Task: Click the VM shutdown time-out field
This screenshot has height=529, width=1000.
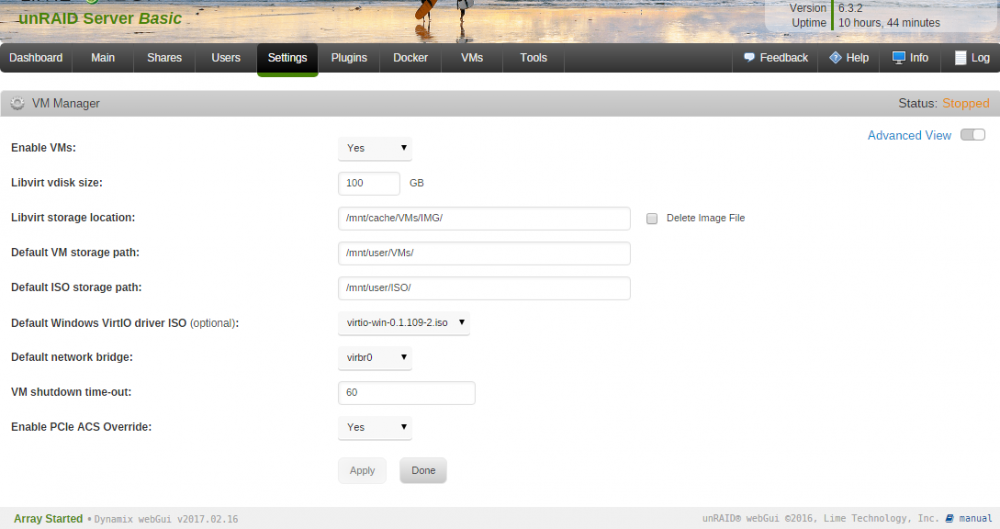Action: [406, 392]
